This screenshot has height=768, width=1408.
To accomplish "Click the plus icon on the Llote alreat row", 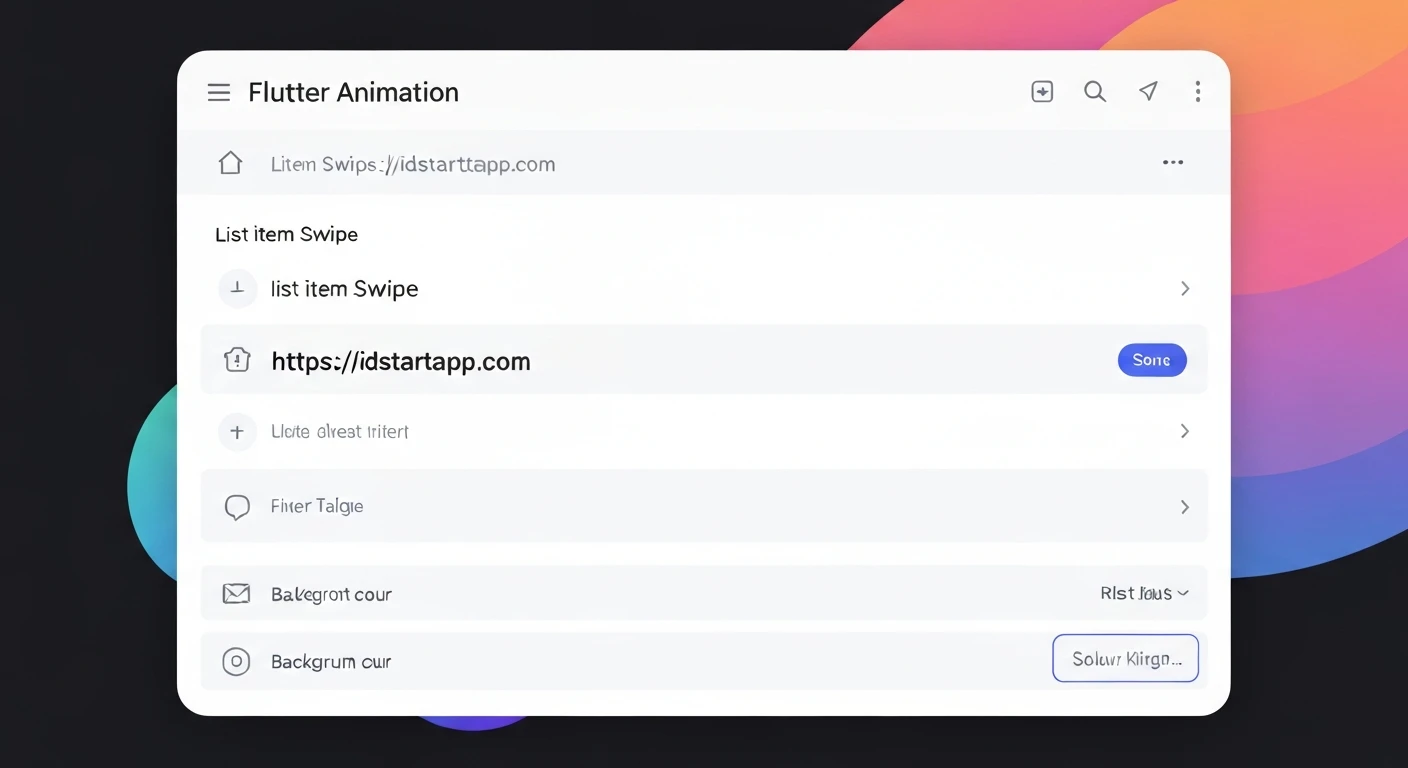I will 237,432.
